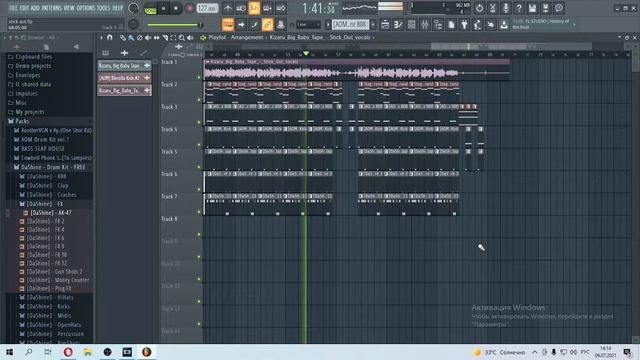Open the Channel rack icon
640x360 pixels.
[x=411, y=25]
